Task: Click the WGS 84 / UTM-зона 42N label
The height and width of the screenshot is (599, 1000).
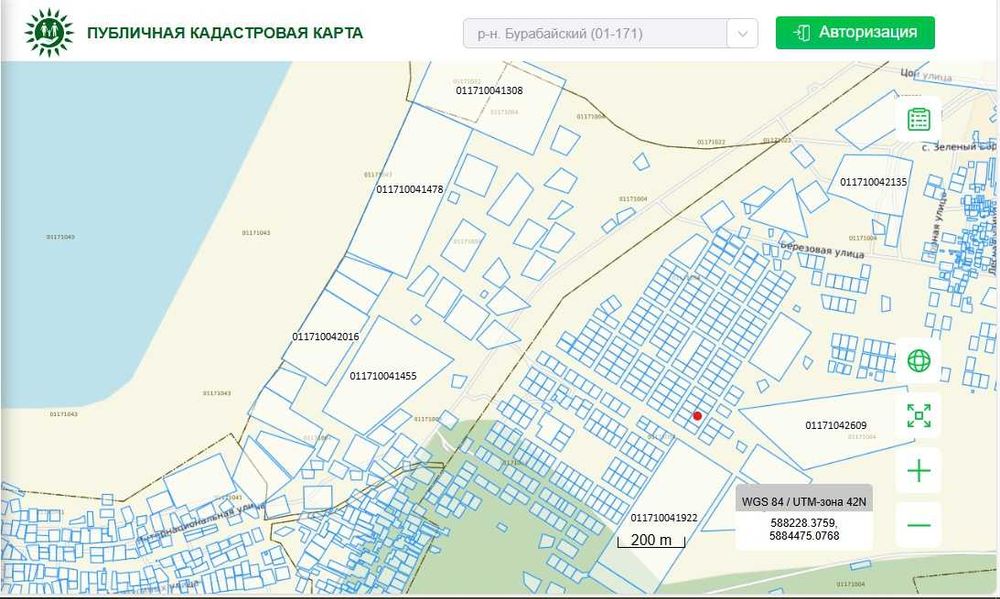Action: coord(804,501)
